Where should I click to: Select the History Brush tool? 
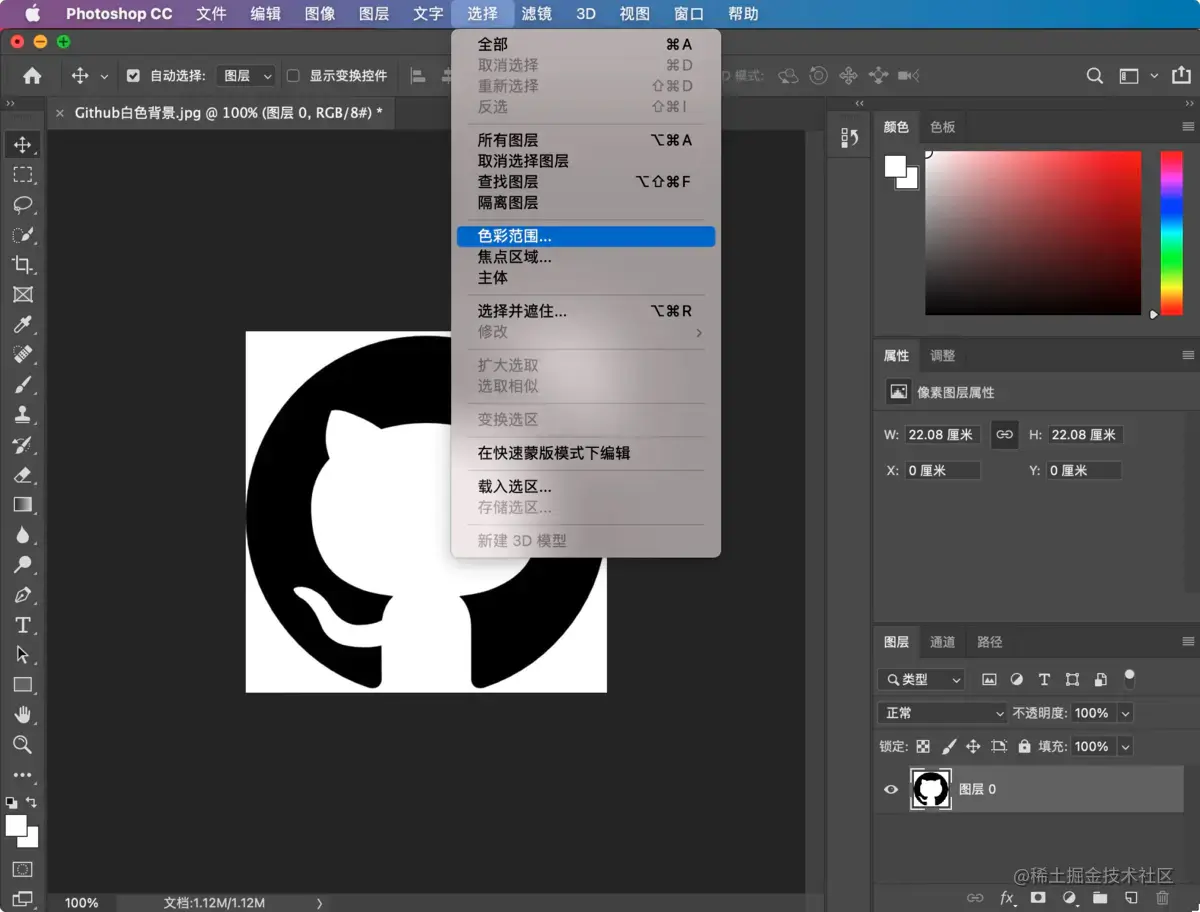pos(22,445)
